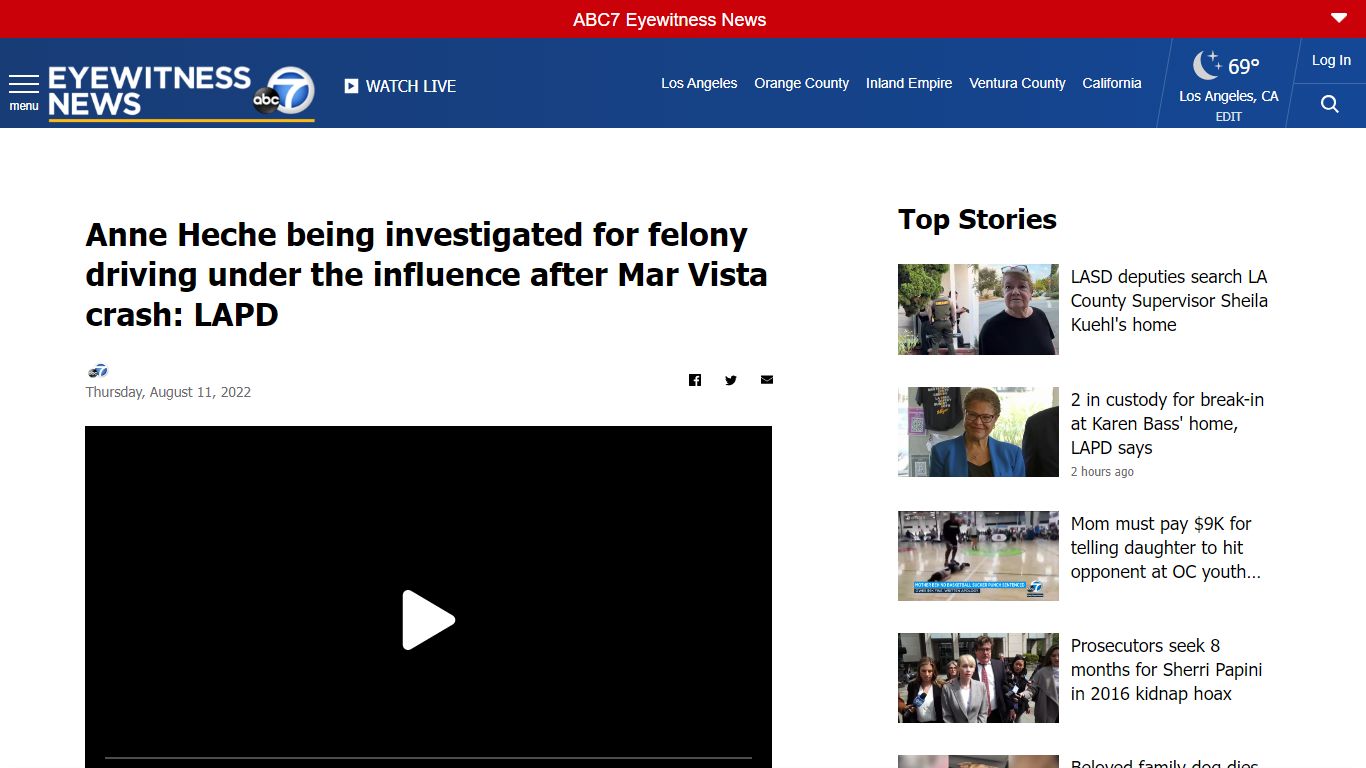Click the moon weather icon
The width and height of the screenshot is (1366, 768).
click(1207, 65)
